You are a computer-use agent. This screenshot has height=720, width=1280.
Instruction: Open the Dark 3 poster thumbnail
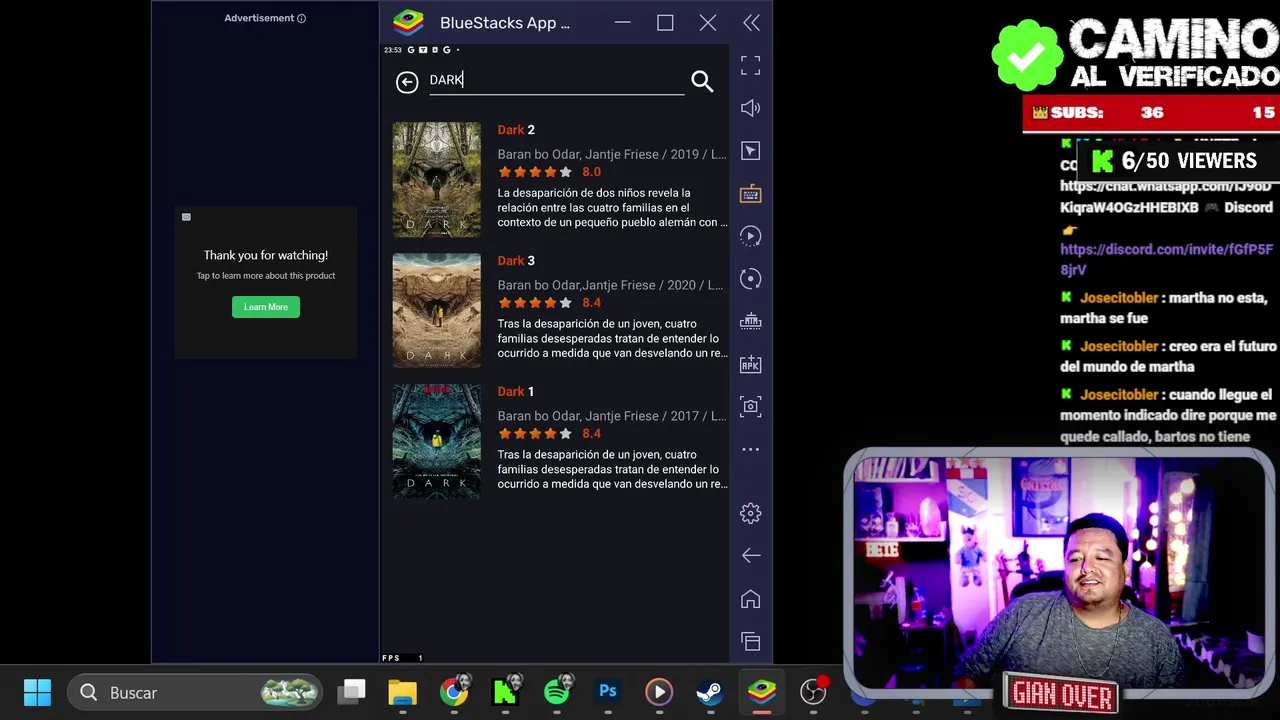coord(436,310)
